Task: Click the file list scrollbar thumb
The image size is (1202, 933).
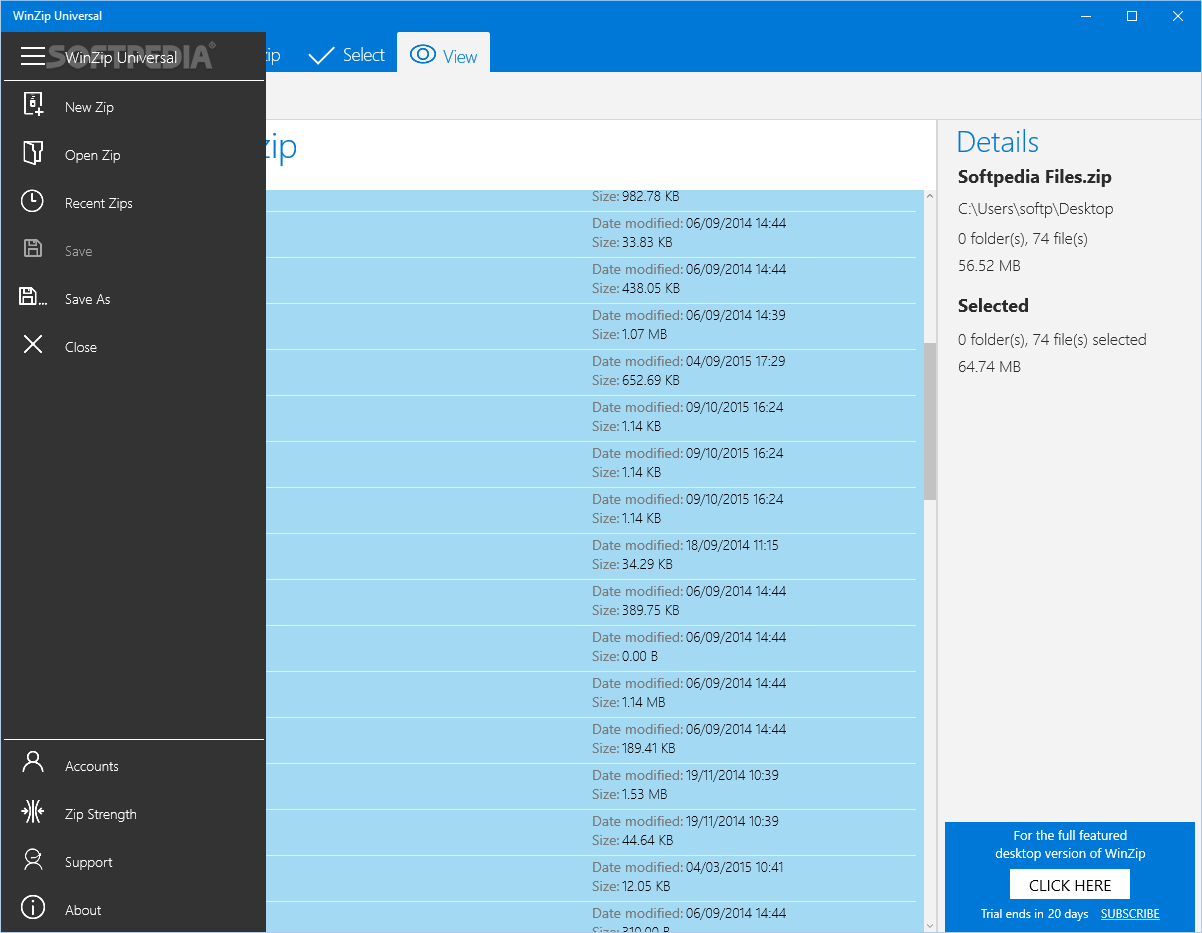Action: 930,421
